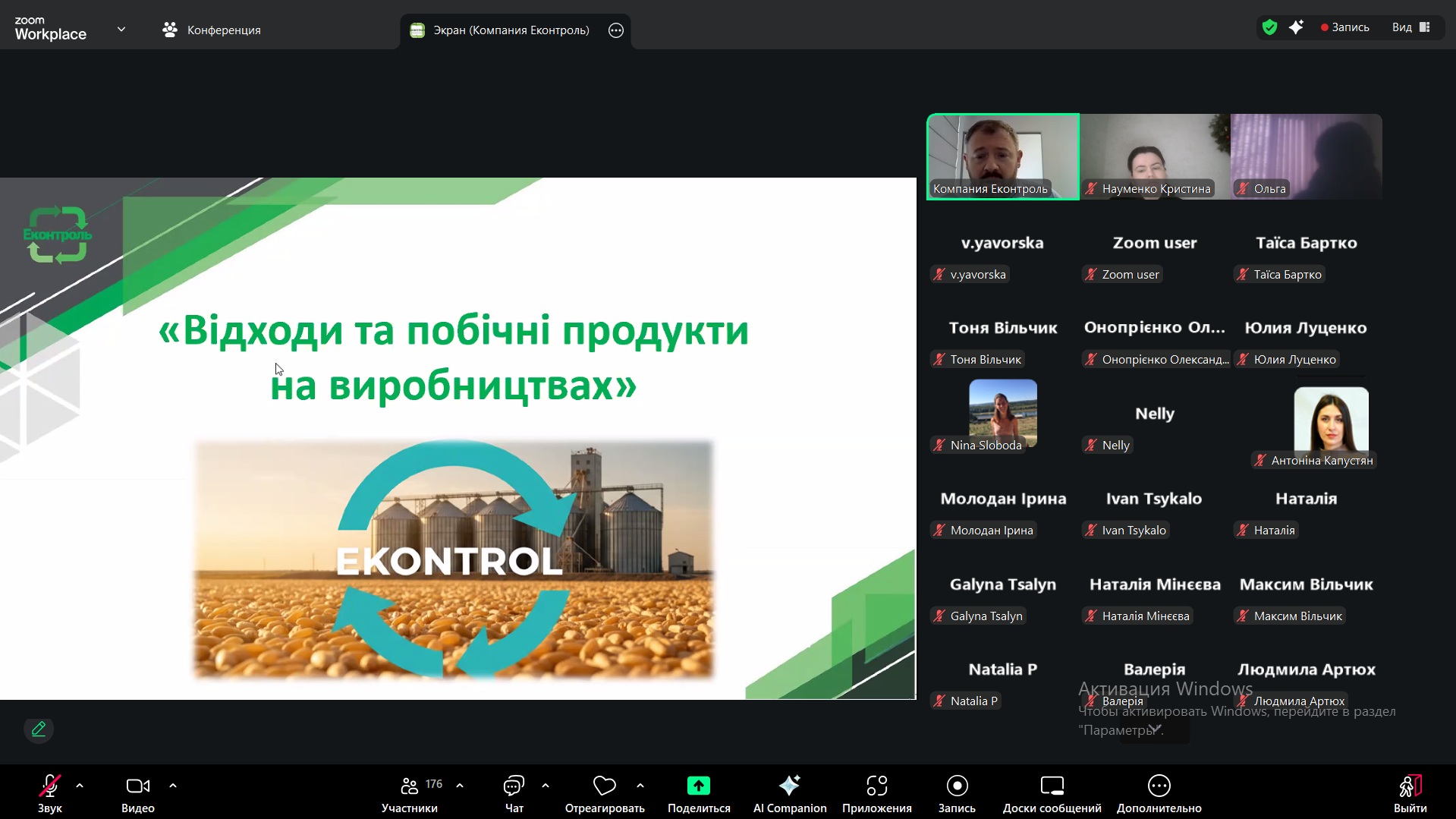Image resolution: width=1456 pixels, height=819 pixels.
Task: Expand audio options arrow next to Звук
Action: 80,786
